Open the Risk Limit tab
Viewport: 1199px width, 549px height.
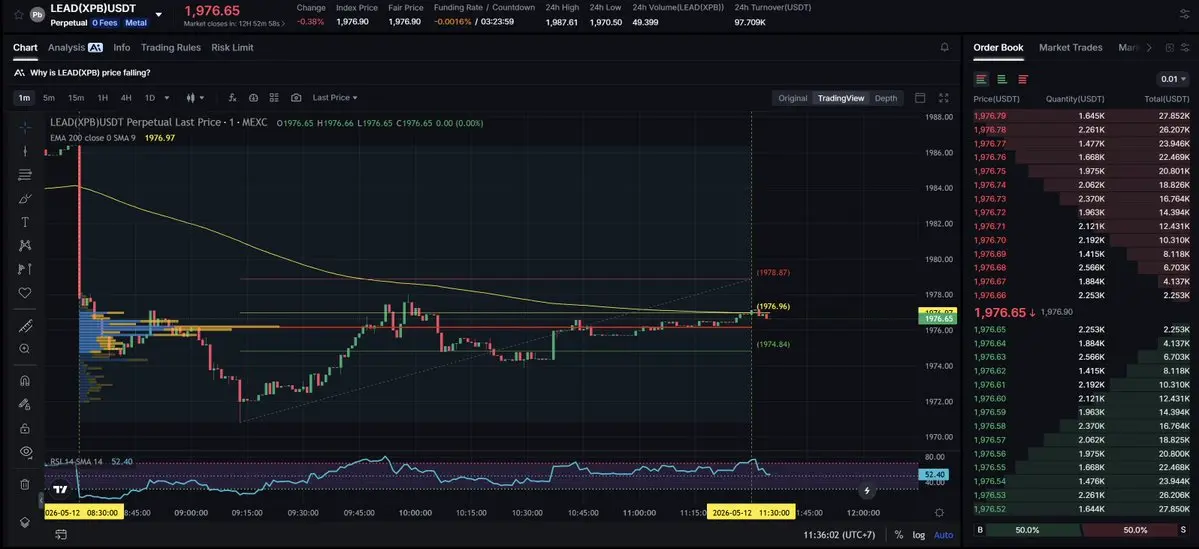[232, 47]
